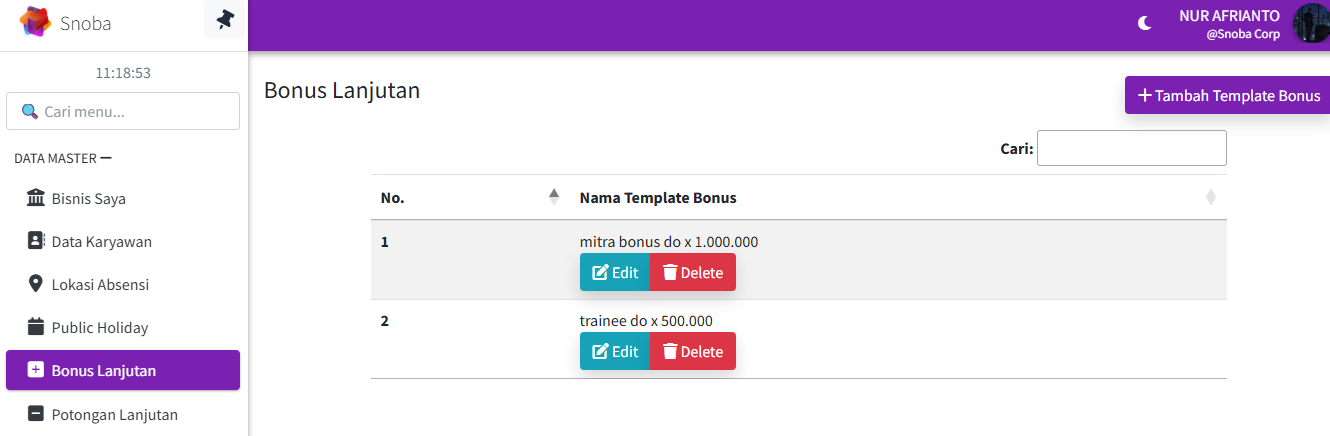Open user profile avatar
The height and width of the screenshot is (436, 1330).
(1309, 23)
